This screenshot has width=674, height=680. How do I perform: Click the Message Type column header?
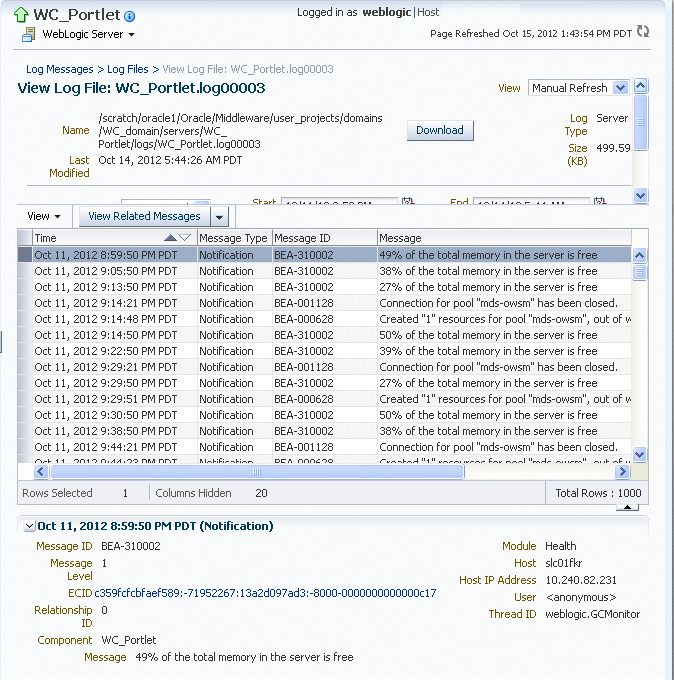[x=235, y=238]
